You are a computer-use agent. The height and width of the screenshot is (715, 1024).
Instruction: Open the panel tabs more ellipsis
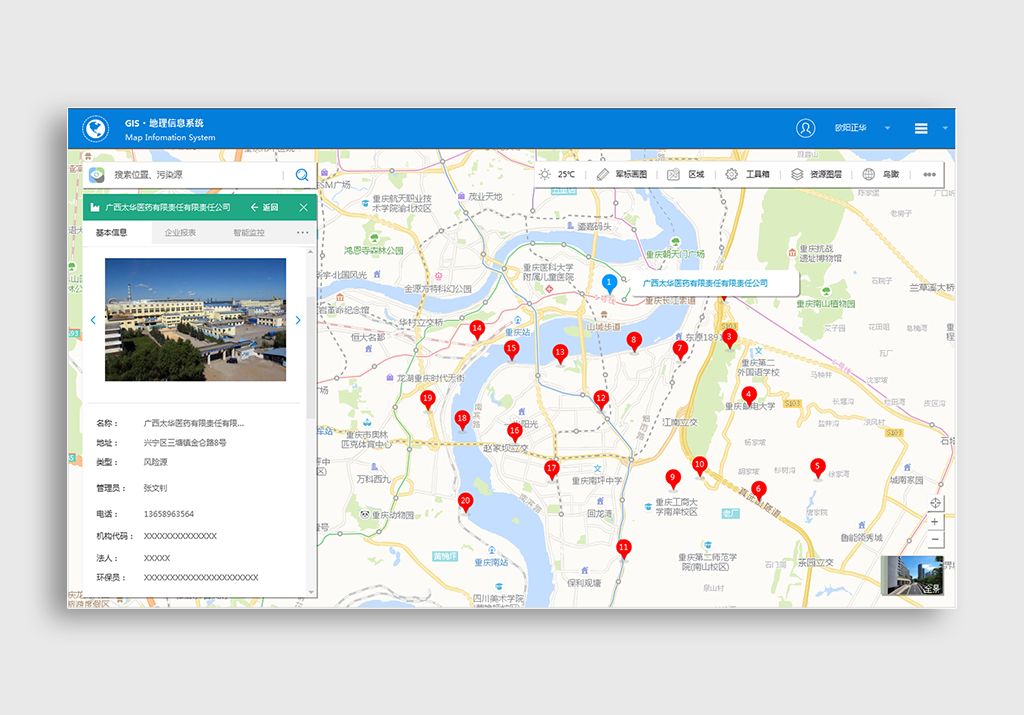(x=302, y=232)
